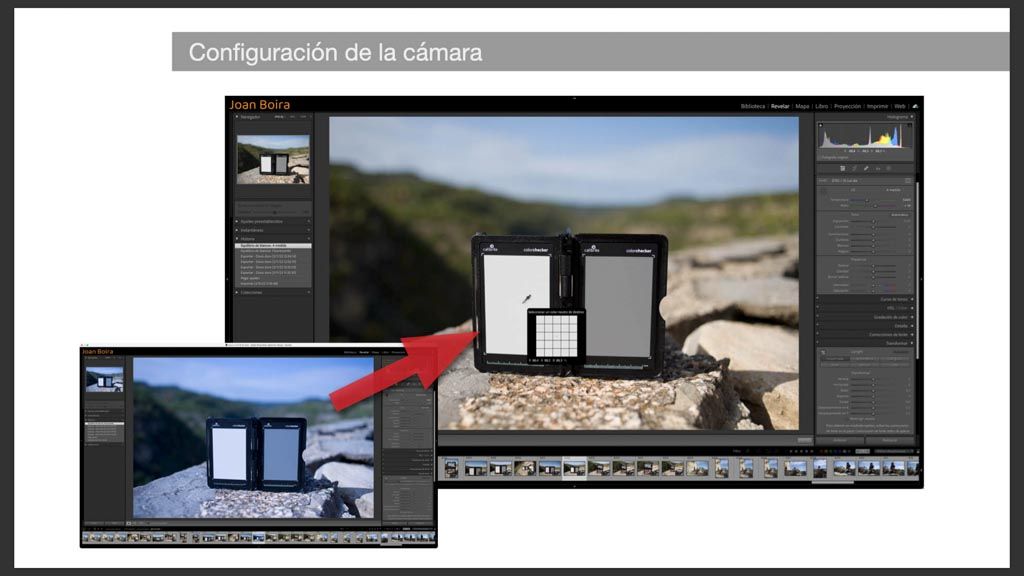1024x576 pixels.
Task: Collapse the Historia panel in left sidebar
Action: tap(236, 239)
